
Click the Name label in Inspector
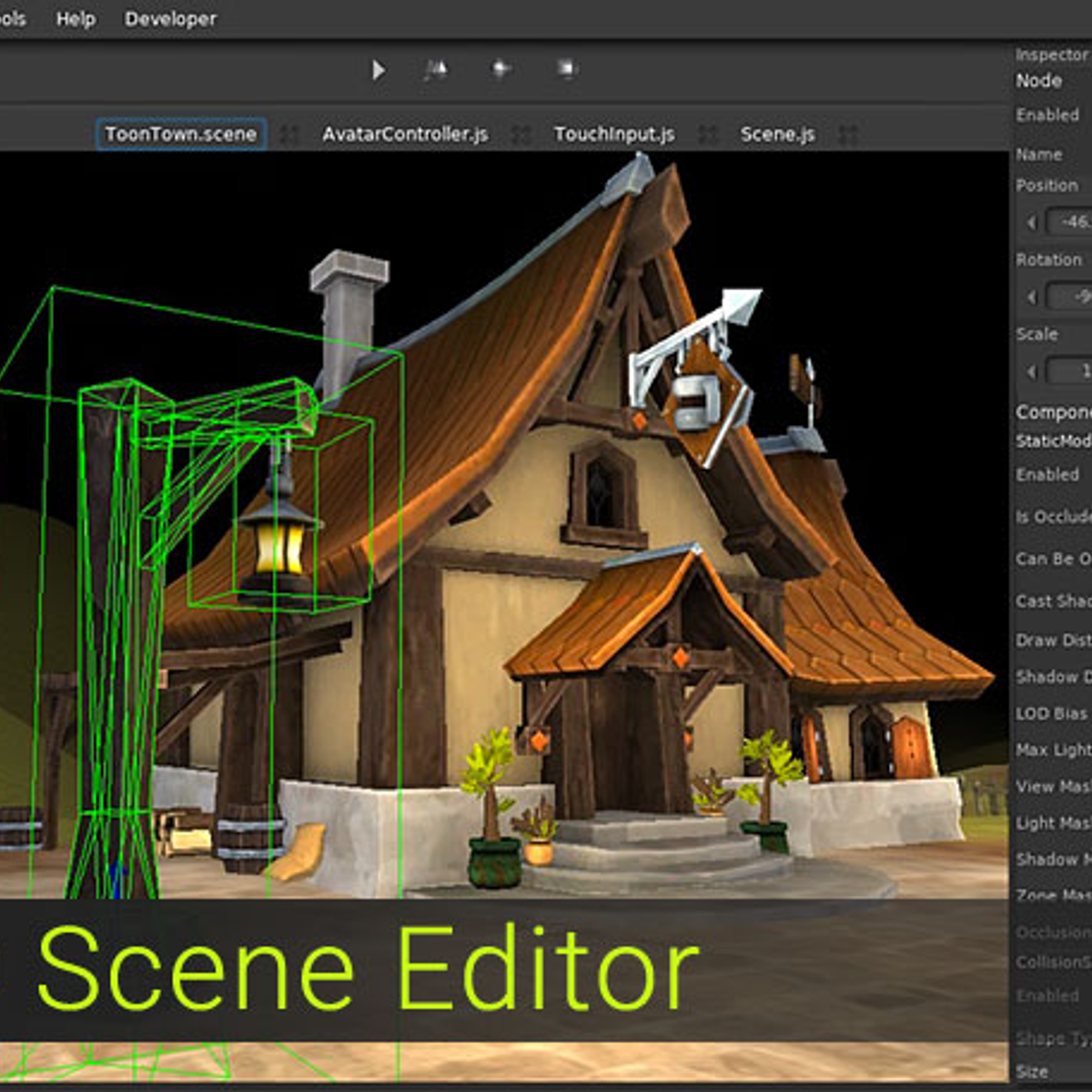click(1039, 155)
